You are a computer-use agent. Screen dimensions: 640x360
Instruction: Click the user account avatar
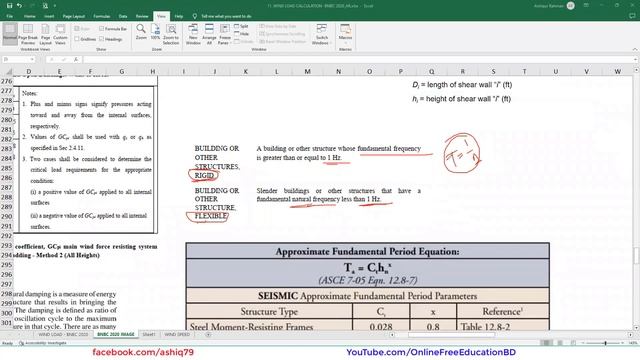click(x=571, y=6)
